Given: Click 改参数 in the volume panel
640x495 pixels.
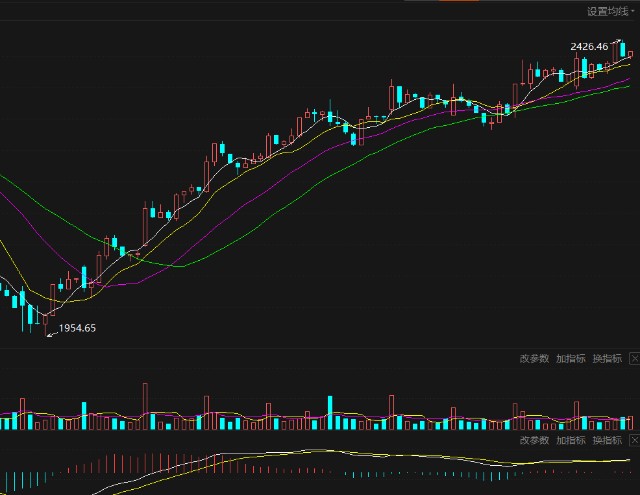Looking at the screenshot, I should pos(534,358).
